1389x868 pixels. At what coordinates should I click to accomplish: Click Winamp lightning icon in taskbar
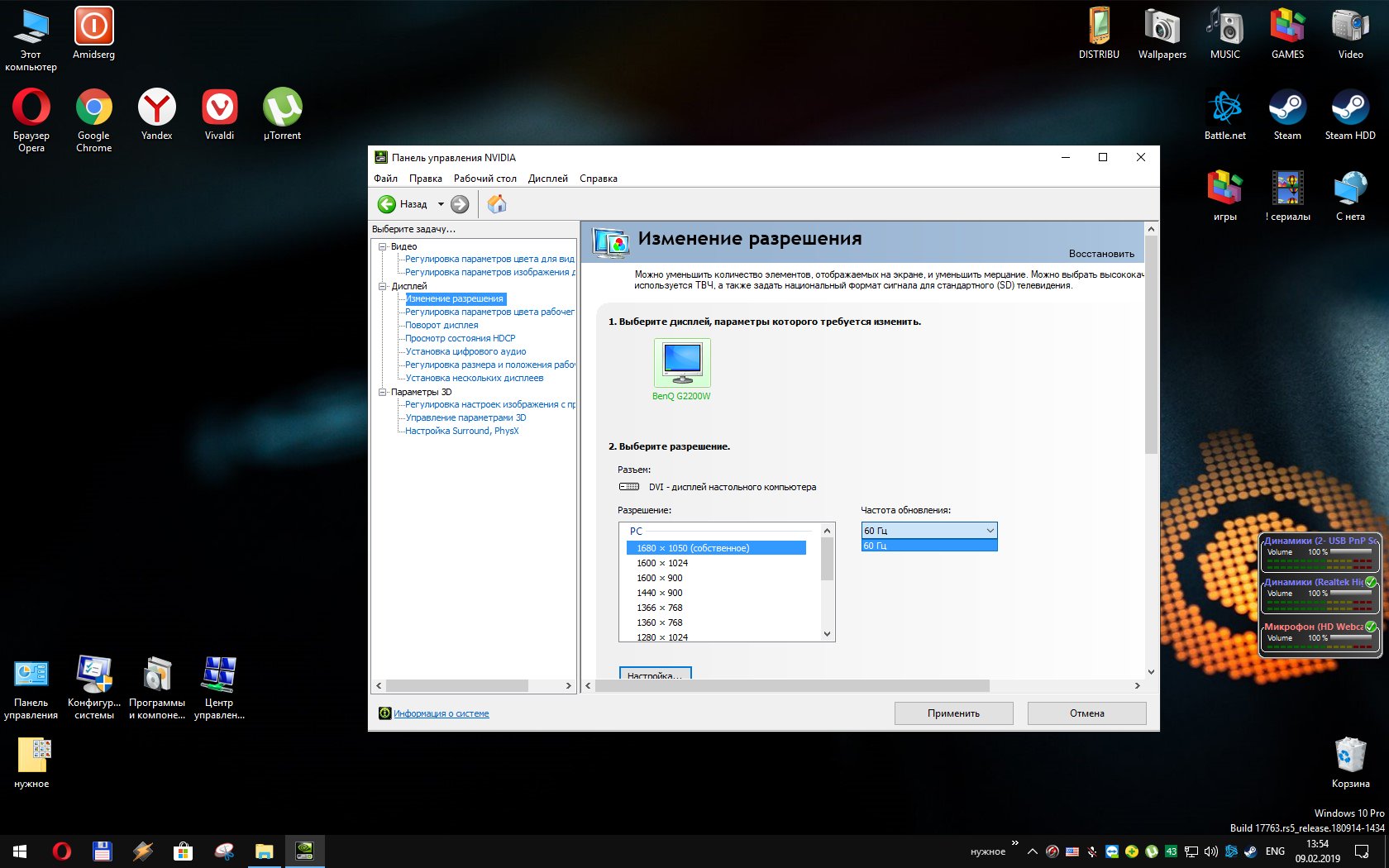tap(142, 851)
